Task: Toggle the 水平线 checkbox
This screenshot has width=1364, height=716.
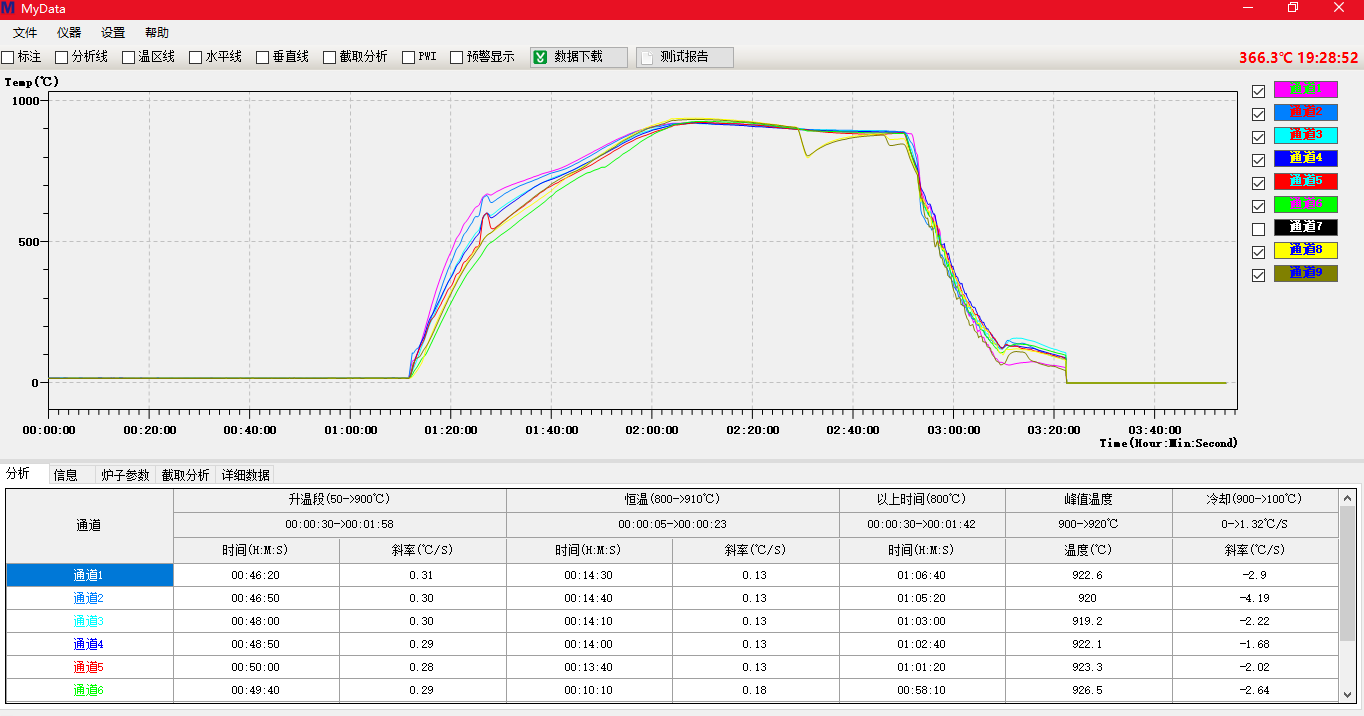Action: coord(196,57)
